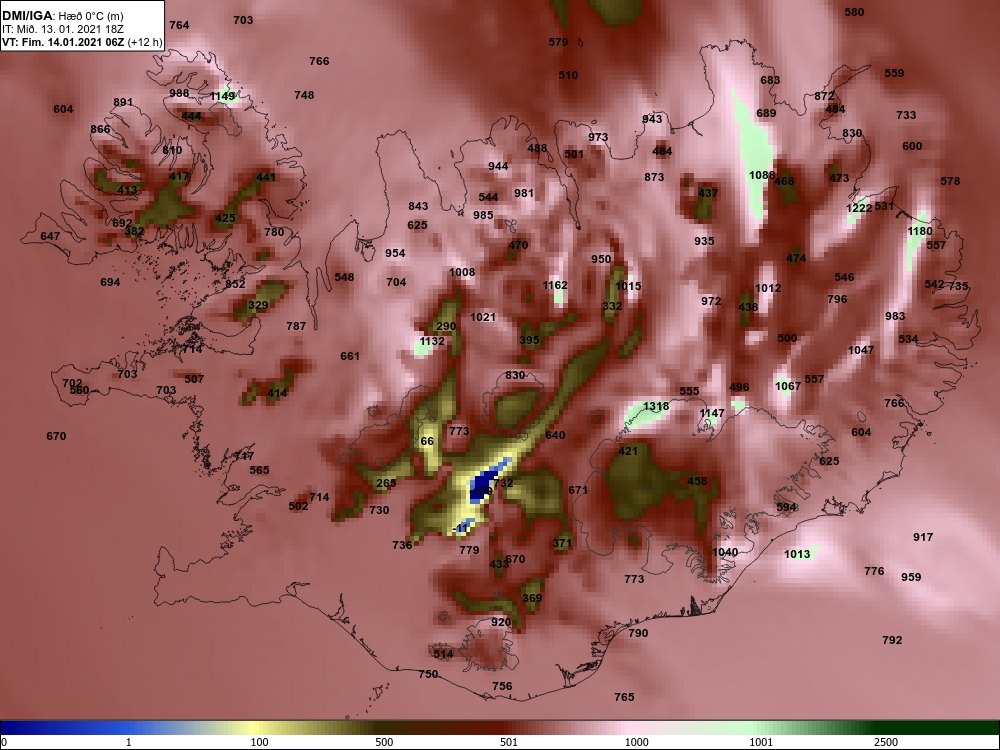Click the 1012 height value
Viewport: 1000px width, 750px height.
click(x=768, y=288)
